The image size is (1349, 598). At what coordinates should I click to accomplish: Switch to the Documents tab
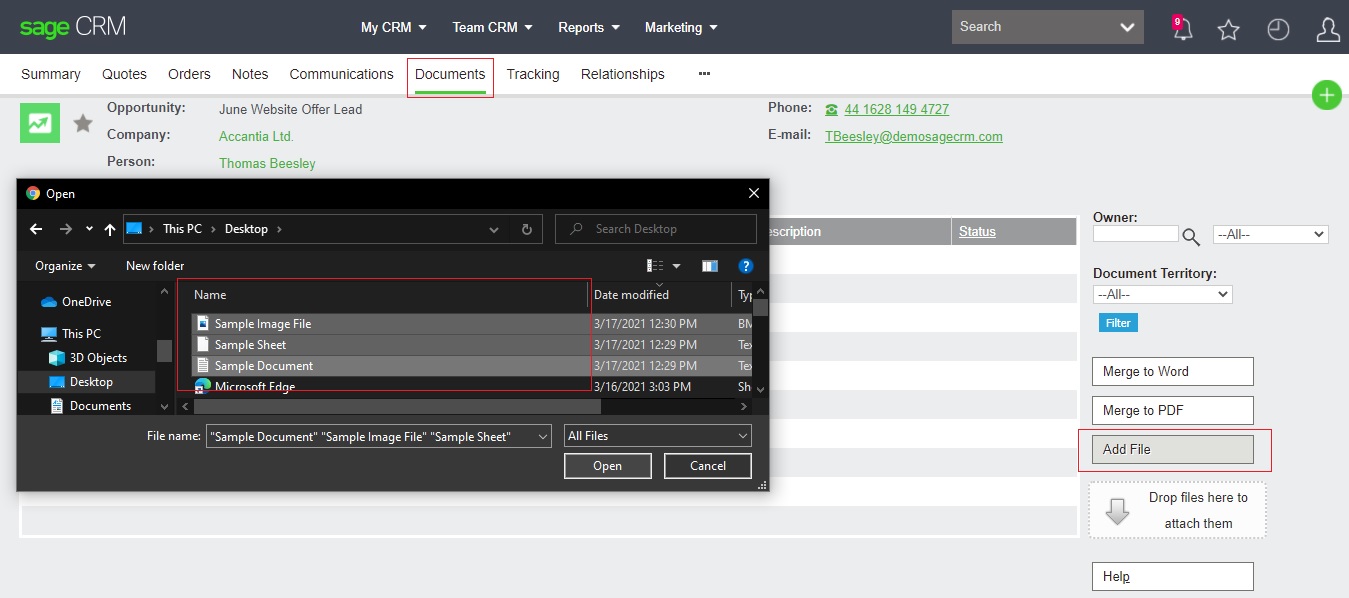click(x=450, y=73)
